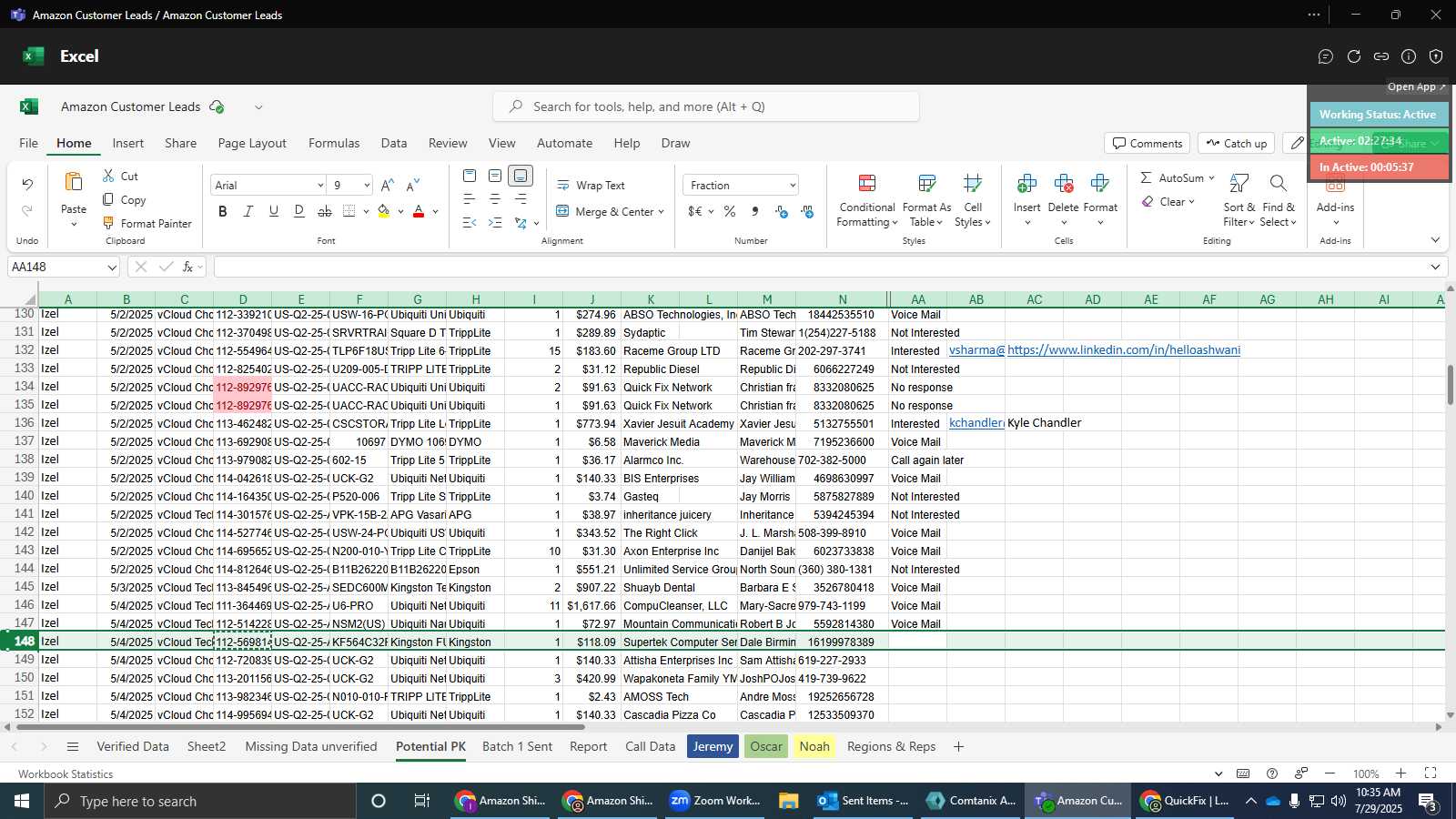
Task: Apply Percent Style icon
Action: [729, 211]
